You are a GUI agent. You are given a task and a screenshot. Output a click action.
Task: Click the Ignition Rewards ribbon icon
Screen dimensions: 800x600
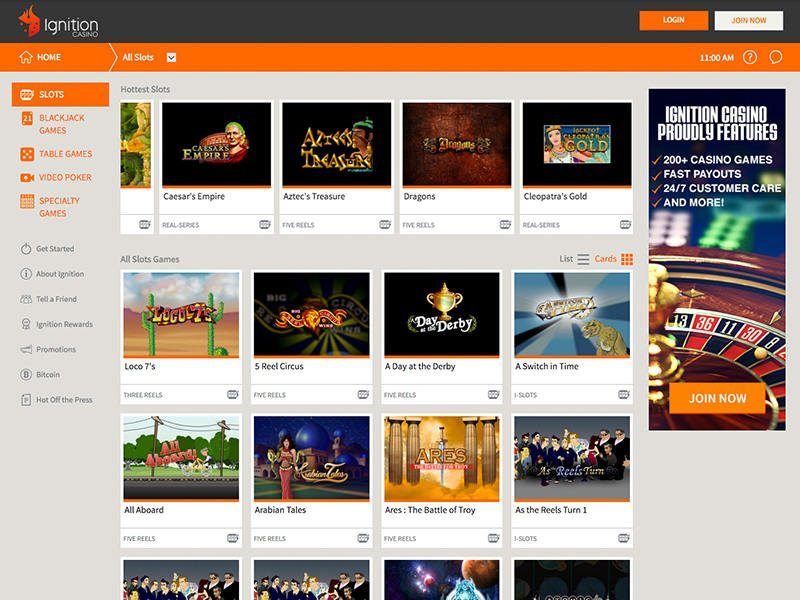pos(26,324)
